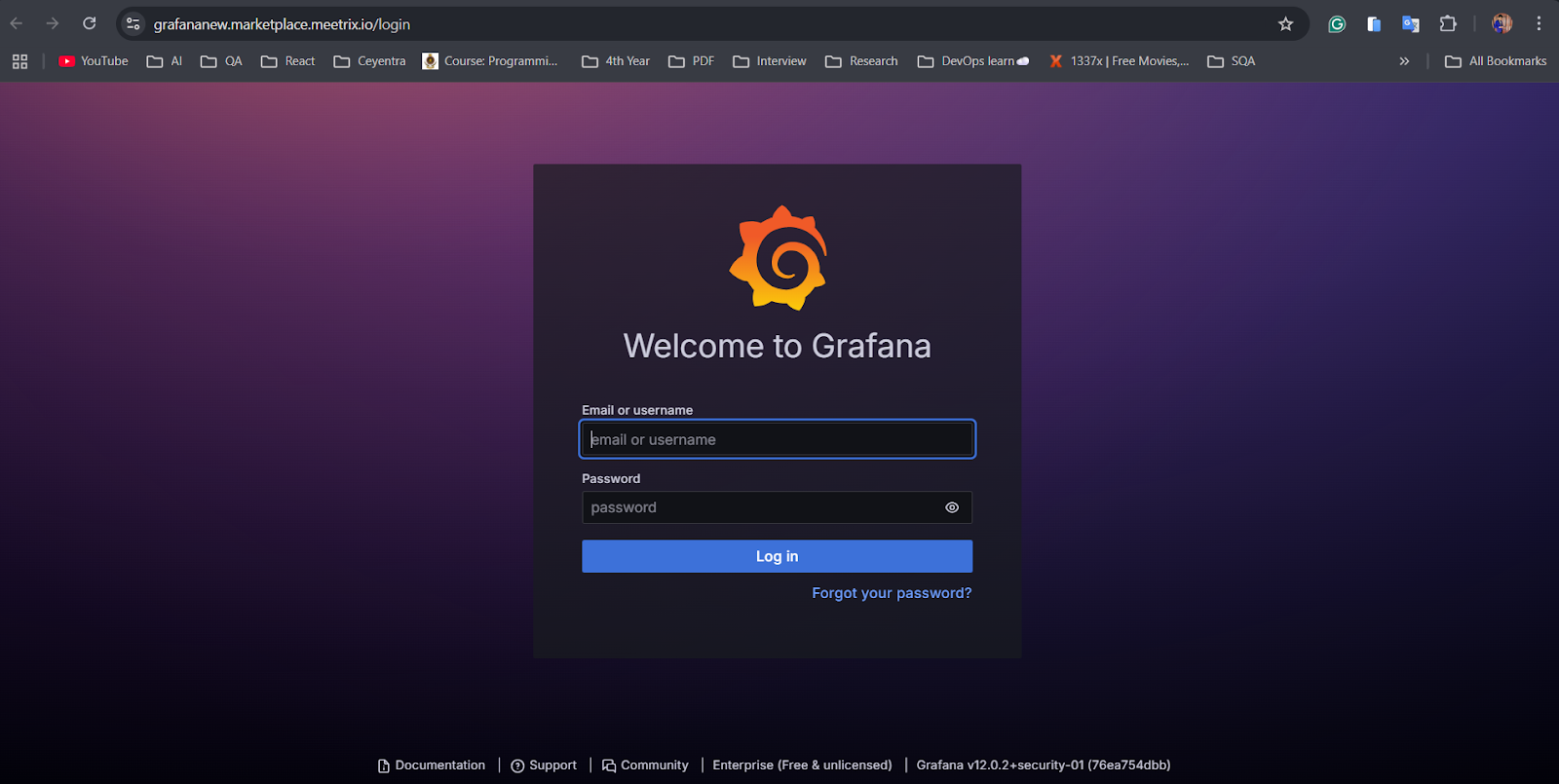The width and height of the screenshot is (1559, 784).
Task: Open the React bookmark folder
Action: pyautogui.click(x=288, y=61)
